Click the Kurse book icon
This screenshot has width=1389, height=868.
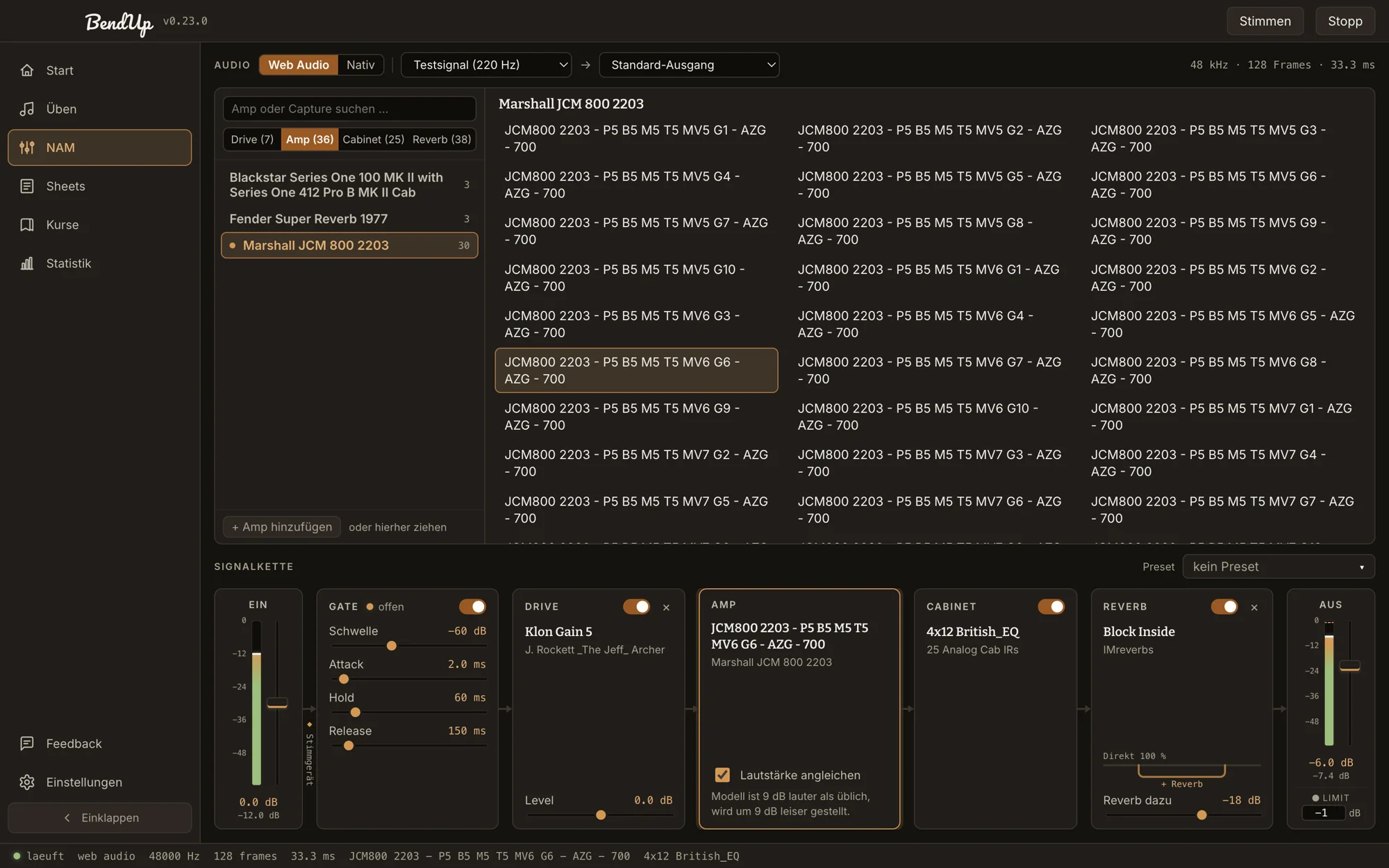(27, 225)
